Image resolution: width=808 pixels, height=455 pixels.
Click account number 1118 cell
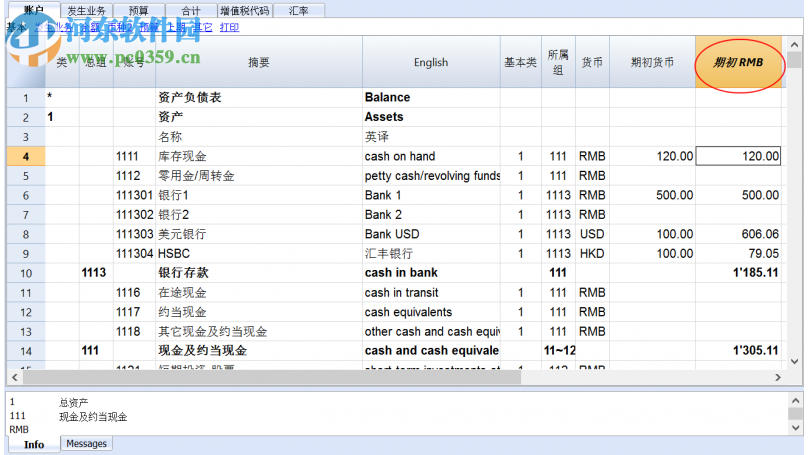tap(134, 331)
